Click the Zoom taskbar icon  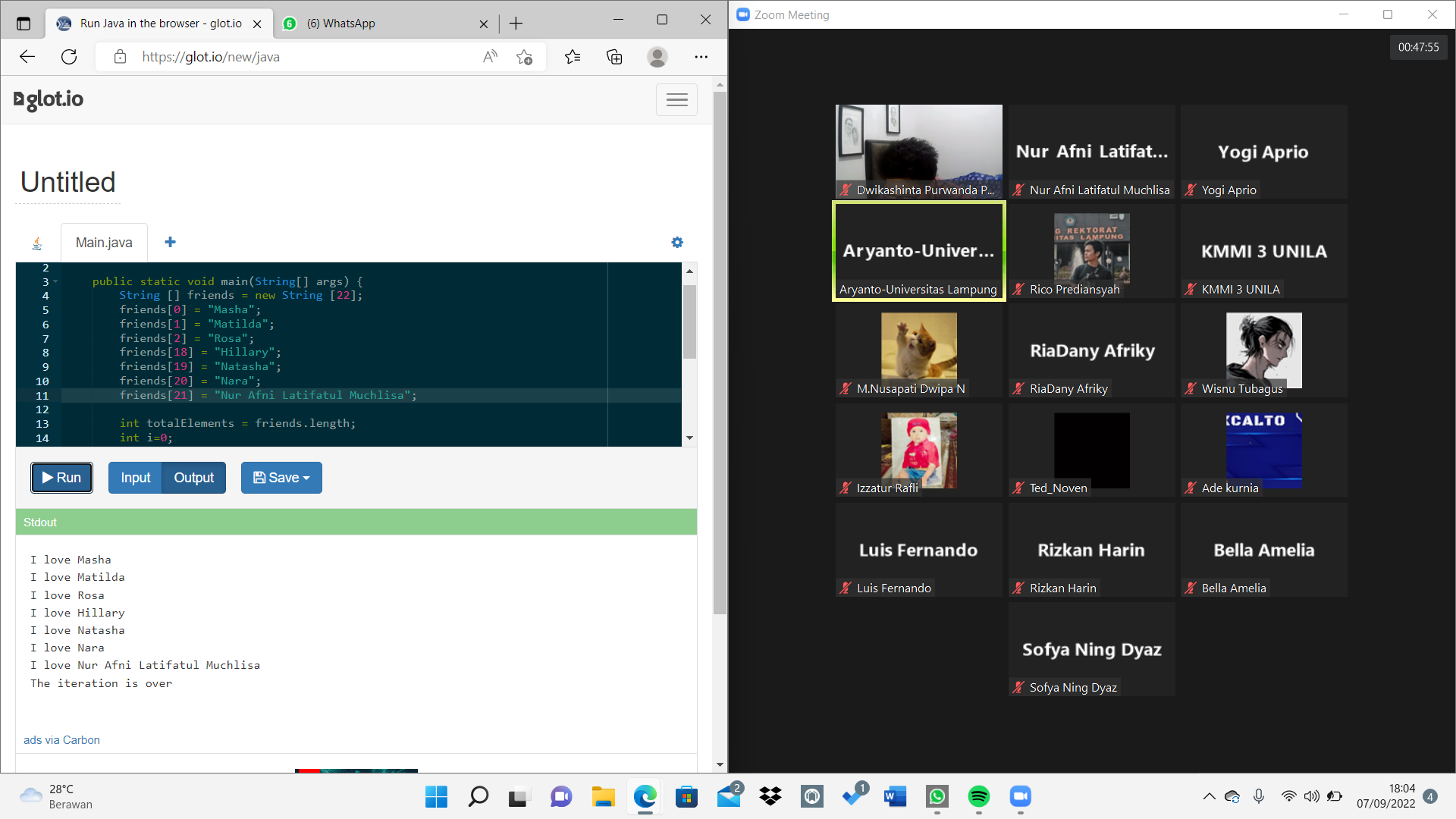coord(1020,797)
